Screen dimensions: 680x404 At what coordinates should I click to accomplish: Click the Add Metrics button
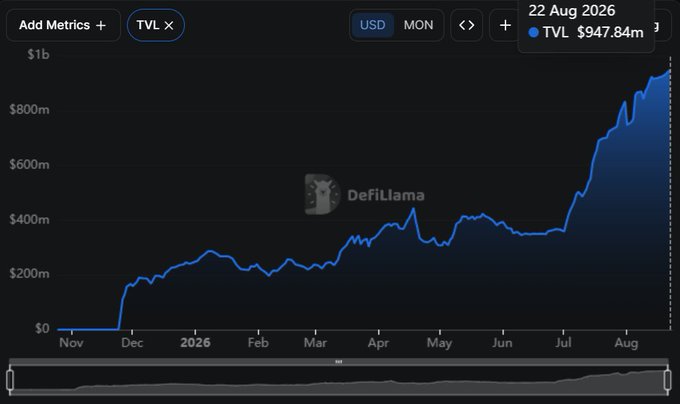(x=63, y=25)
